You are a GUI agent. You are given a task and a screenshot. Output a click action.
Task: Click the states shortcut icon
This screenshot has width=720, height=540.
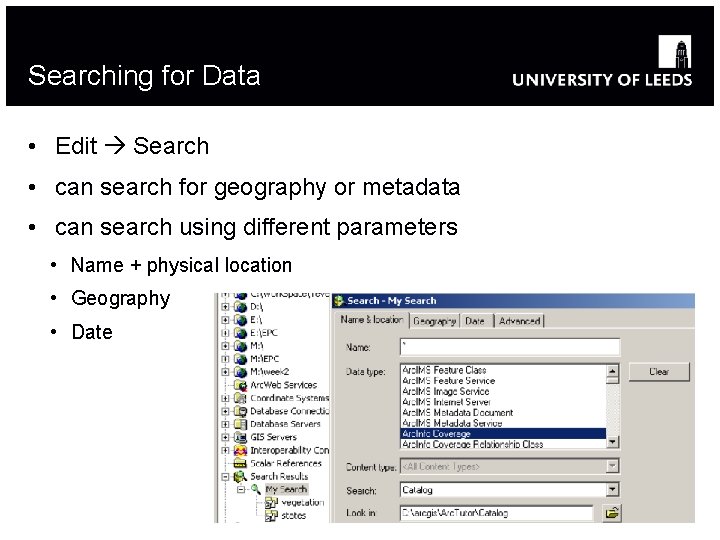tap(271, 516)
